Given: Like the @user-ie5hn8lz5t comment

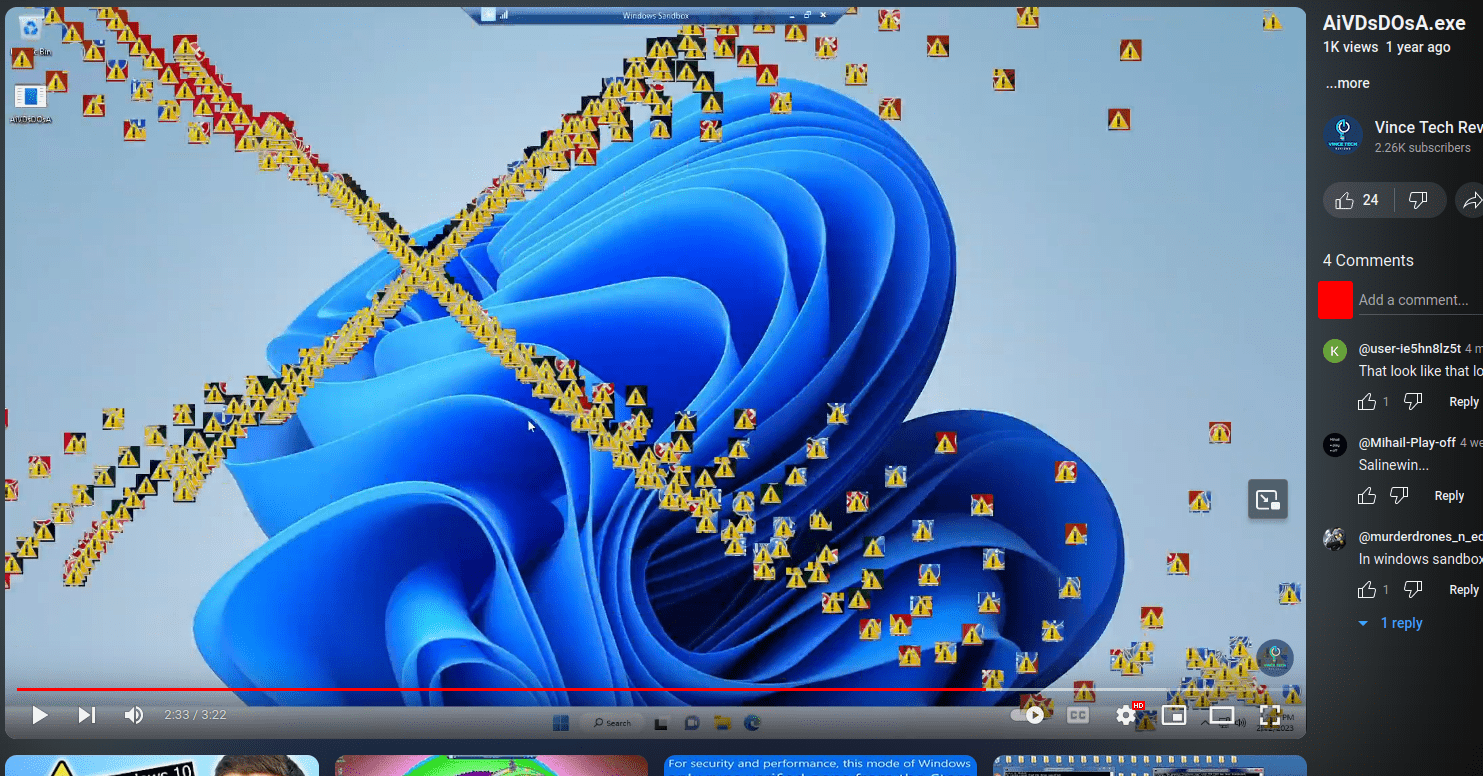Looking at the screenshot, I should coord(1367,402).
